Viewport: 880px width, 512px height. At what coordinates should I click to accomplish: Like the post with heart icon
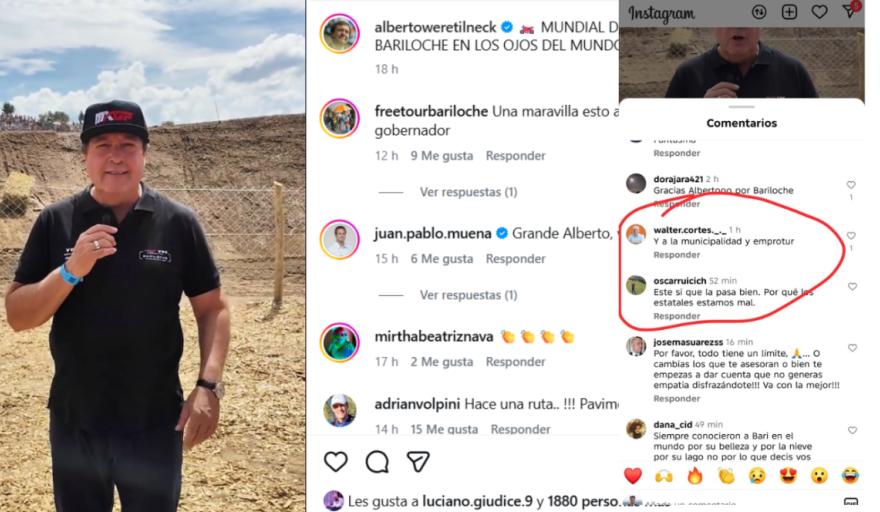tap(336, 461)
